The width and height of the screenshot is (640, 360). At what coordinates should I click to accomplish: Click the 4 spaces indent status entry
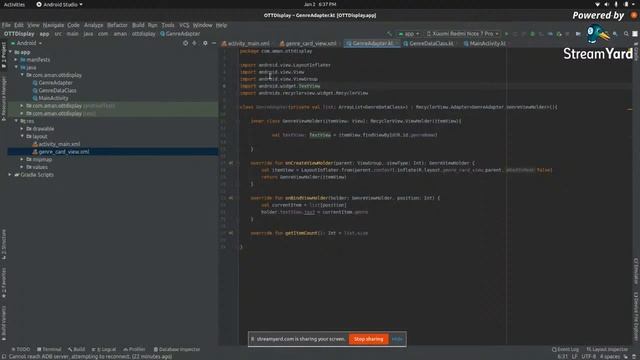(610, 357)
